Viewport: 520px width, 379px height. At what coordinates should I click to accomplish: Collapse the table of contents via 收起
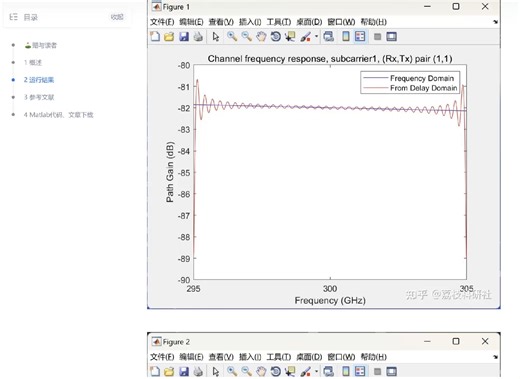pos(117,17)
